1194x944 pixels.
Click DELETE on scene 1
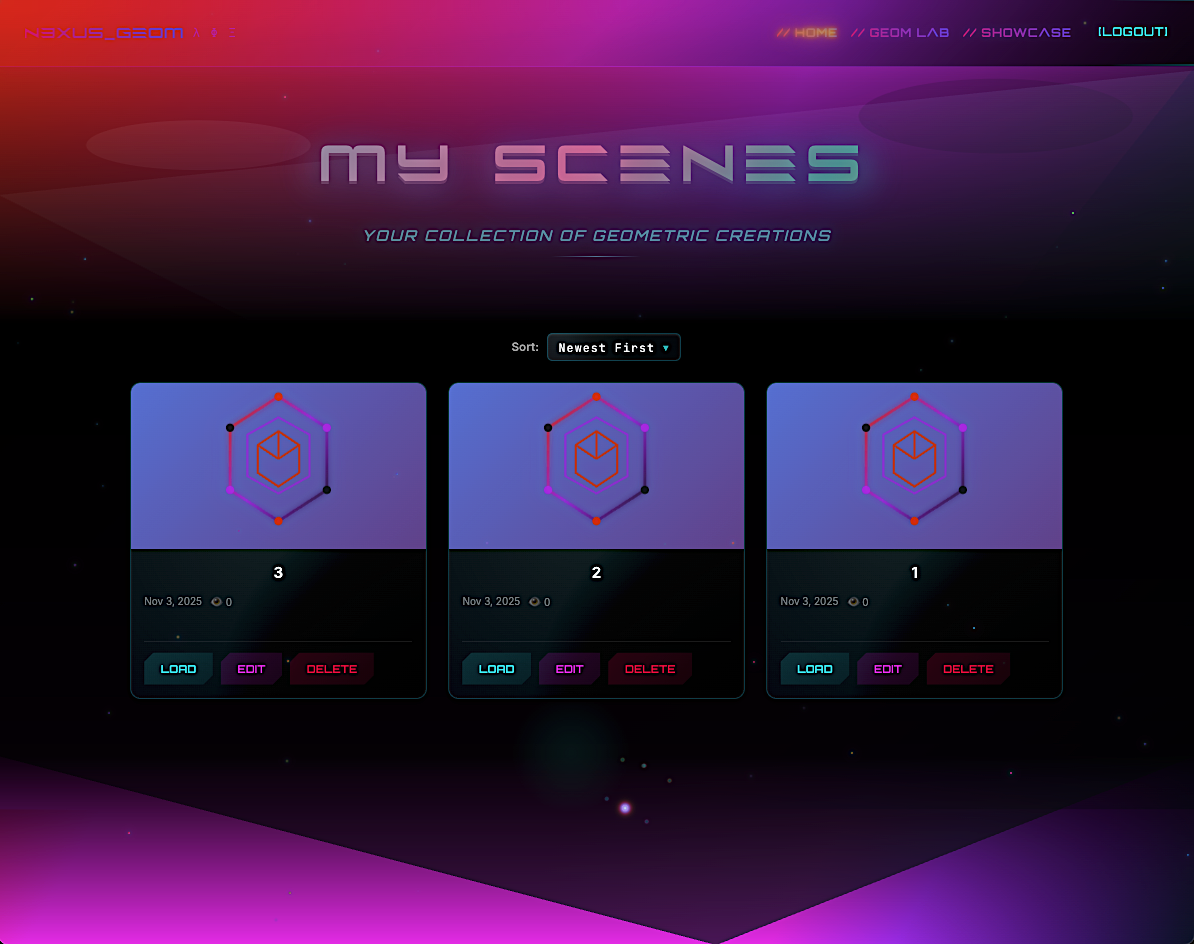[x=967, y=668]
